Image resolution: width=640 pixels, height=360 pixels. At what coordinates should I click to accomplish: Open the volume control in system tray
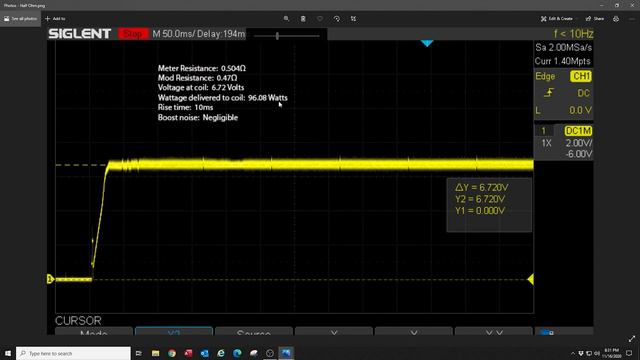pos(596,353)
